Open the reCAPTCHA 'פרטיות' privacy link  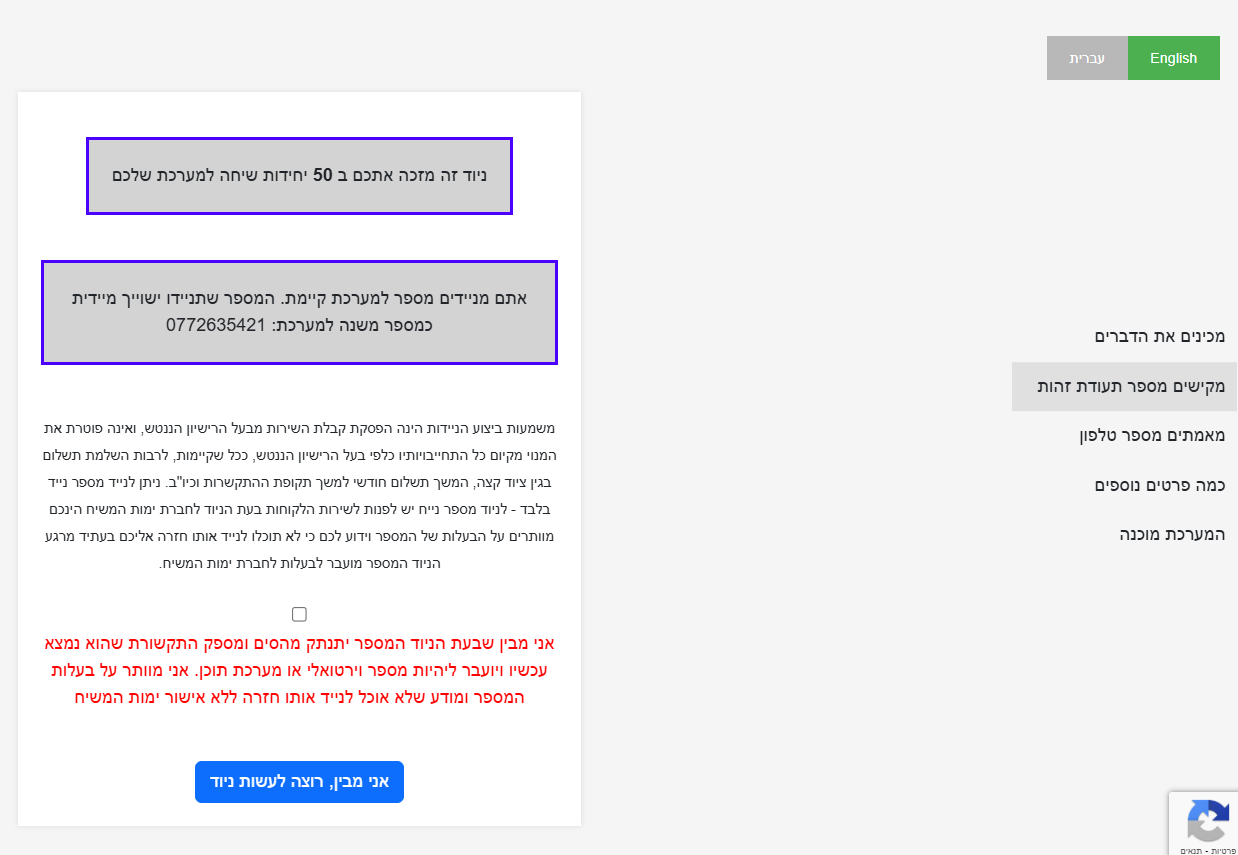click(1224, 850)
